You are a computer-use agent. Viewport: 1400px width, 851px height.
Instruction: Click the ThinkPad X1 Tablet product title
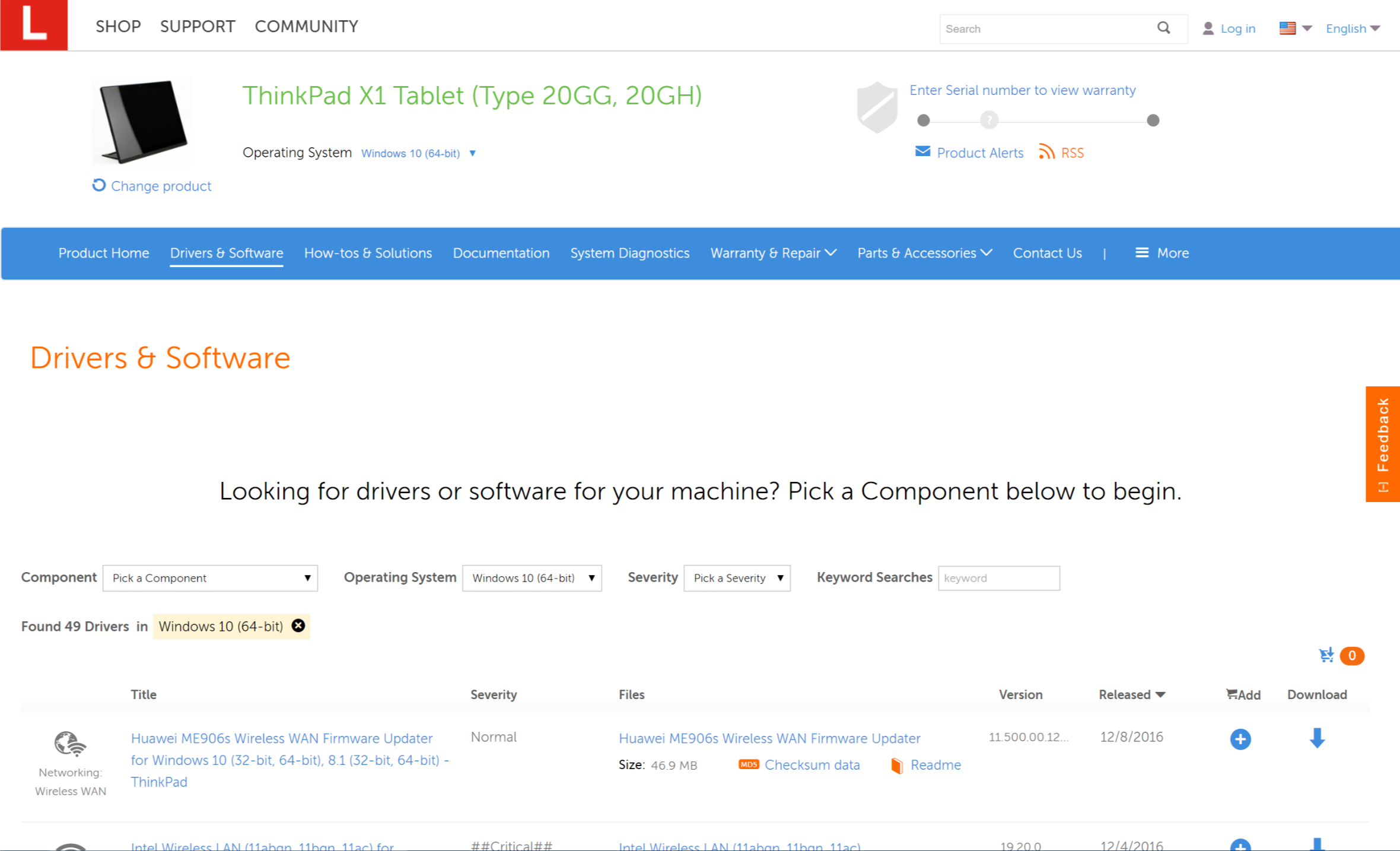(472, 96)
